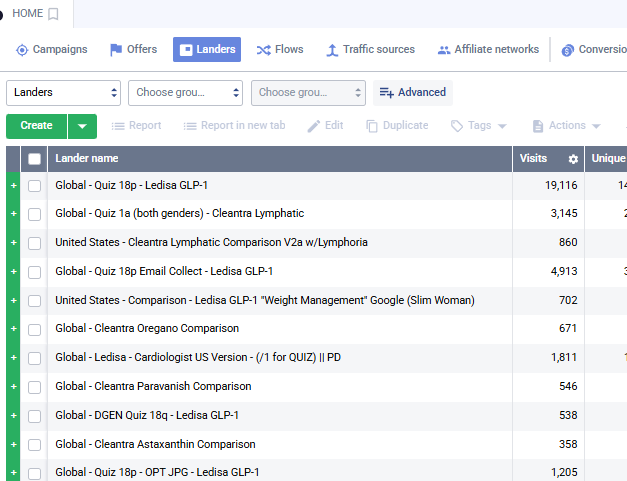Open the Campaigns tab
The image size is (627, 481).
click(51, 49)
